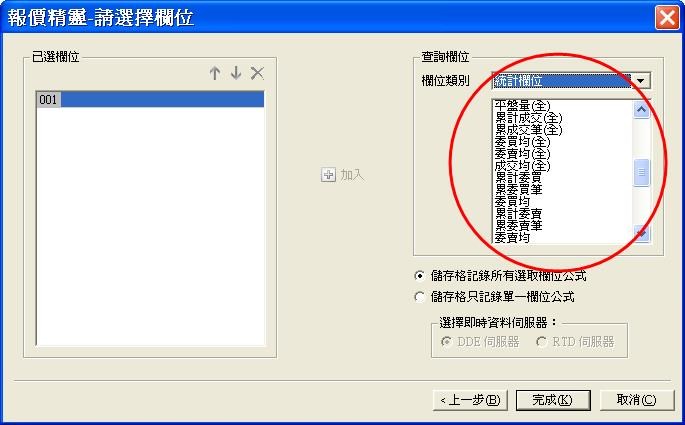This screenshot has width=685, height=425.
Task: Move selected field down with down arrow
Action: coord(236,73)
